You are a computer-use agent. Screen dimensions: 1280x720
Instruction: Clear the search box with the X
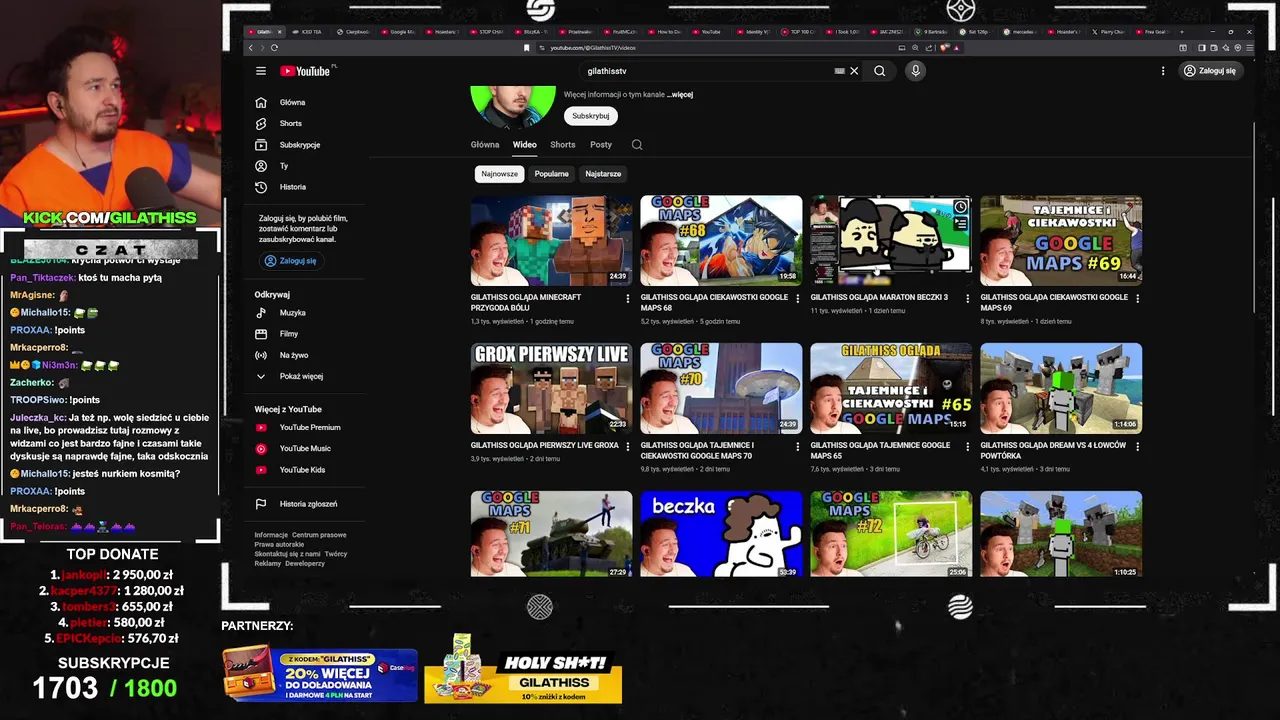854,71
